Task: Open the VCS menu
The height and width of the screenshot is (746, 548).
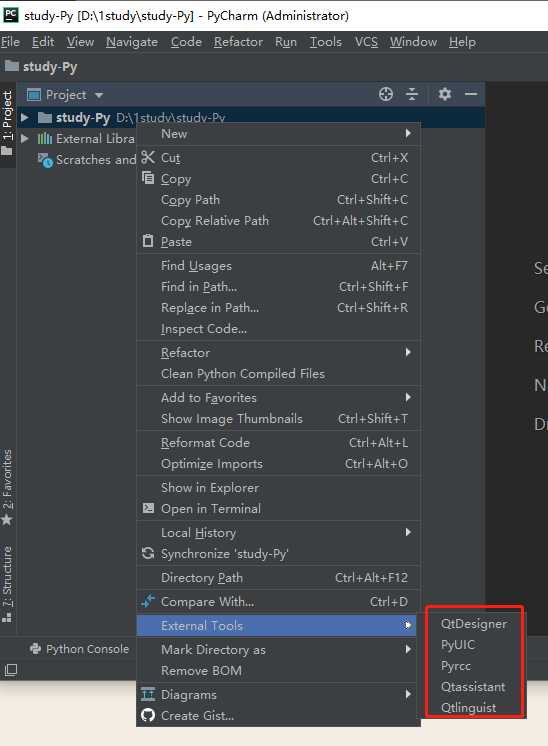Action: click(366, 42)
